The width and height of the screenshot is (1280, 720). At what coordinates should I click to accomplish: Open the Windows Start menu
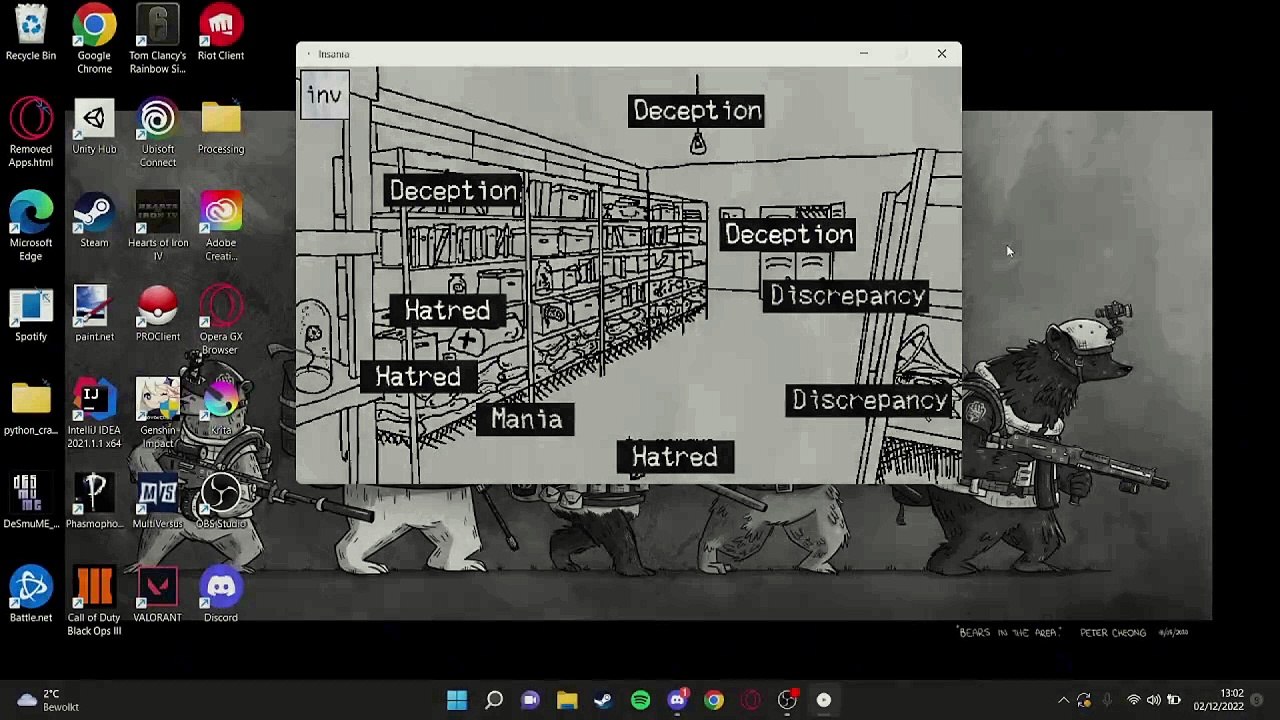(457, 700)
